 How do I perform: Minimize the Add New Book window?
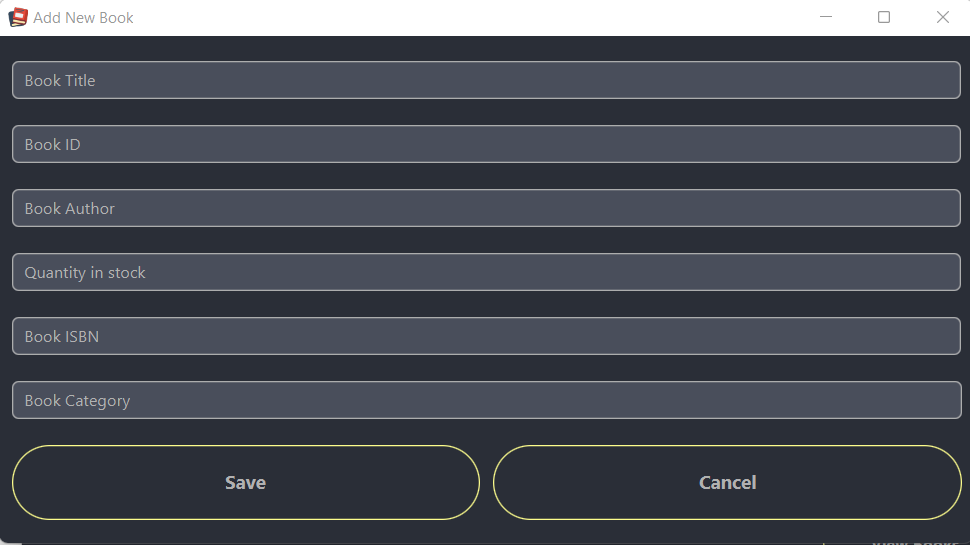coord(826,17)
